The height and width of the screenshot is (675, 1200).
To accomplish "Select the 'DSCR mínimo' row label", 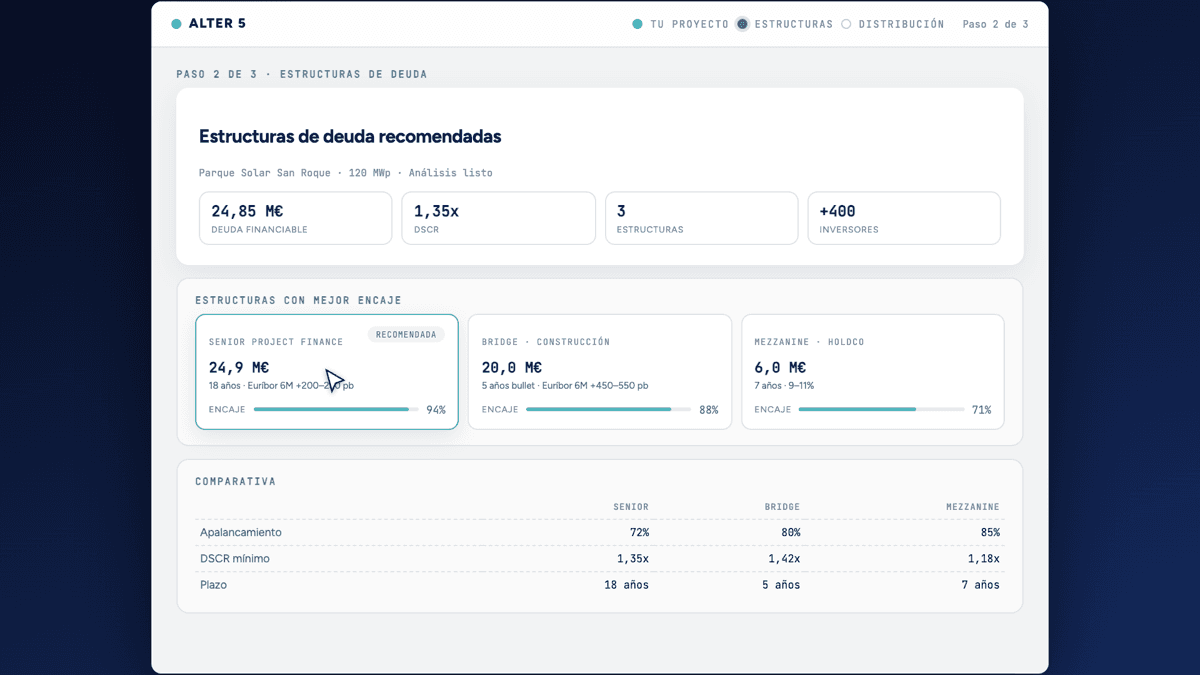I will tap(235, 559).
